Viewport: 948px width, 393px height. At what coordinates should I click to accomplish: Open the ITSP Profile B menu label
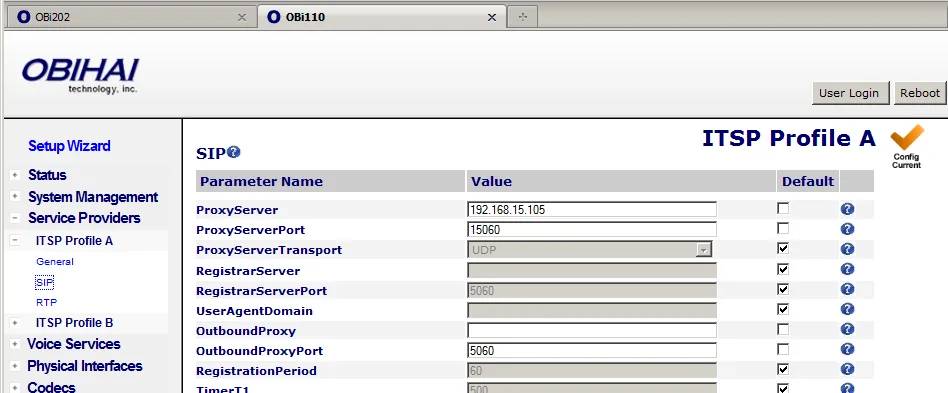click(x=74, y=323)
